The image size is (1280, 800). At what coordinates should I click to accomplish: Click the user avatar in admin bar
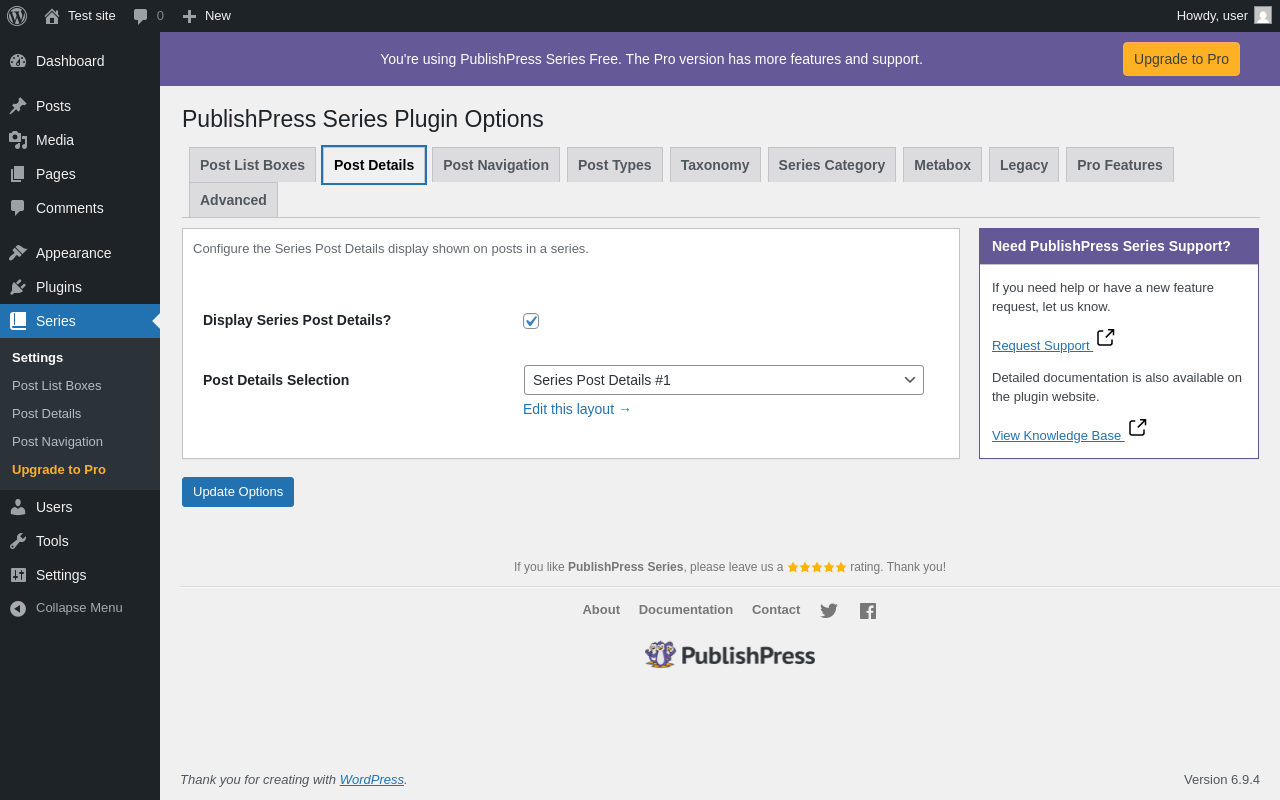1263,15
